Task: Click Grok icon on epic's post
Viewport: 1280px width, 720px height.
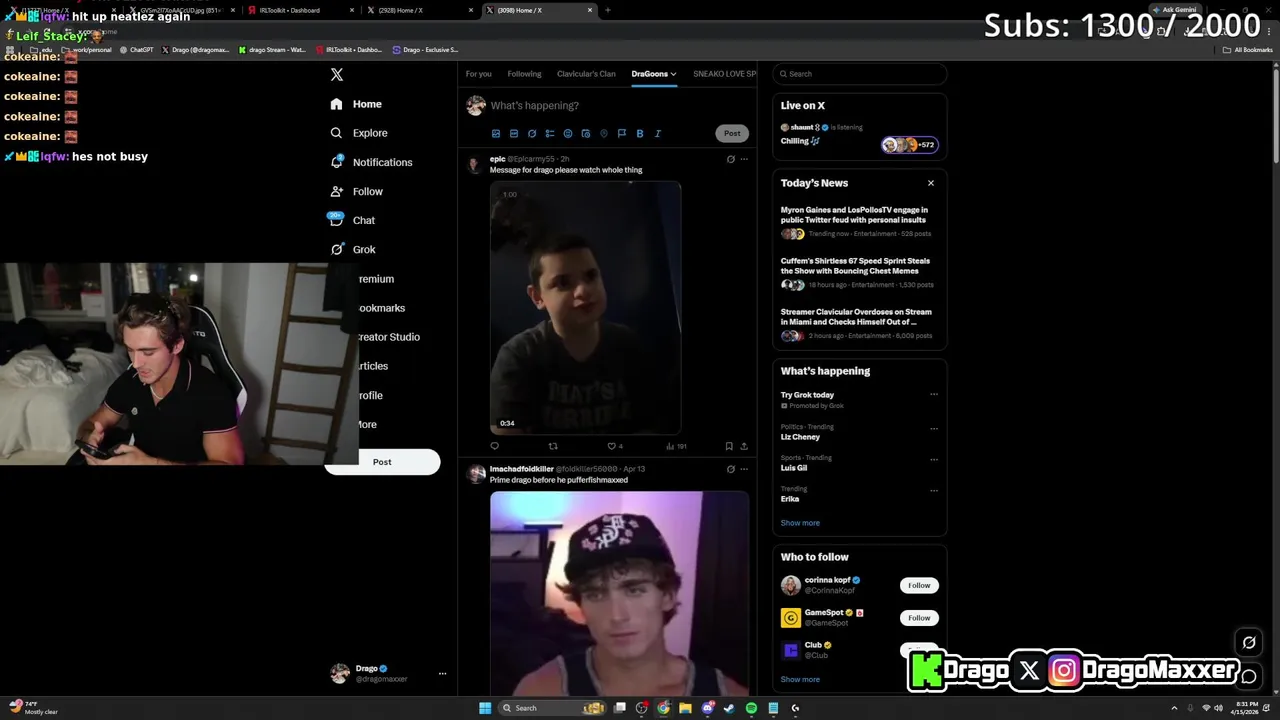Action: 730,159
